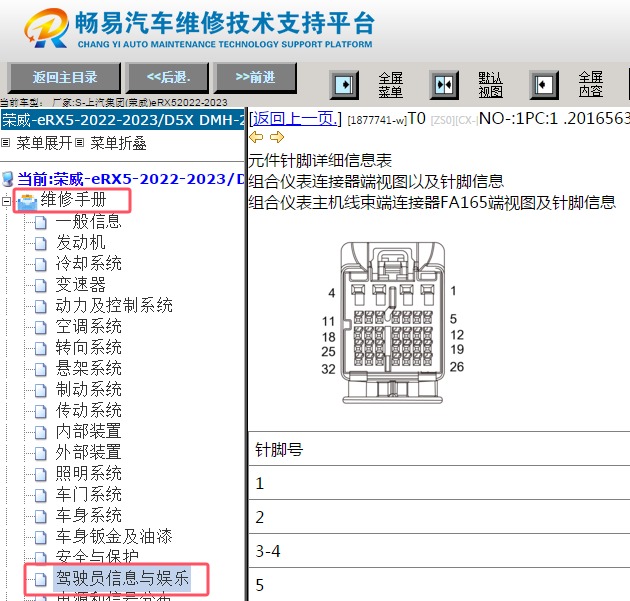Screen dimensions: 630x601
Task: Open 冷却系统 in the tree
Action: click(88, 264)
